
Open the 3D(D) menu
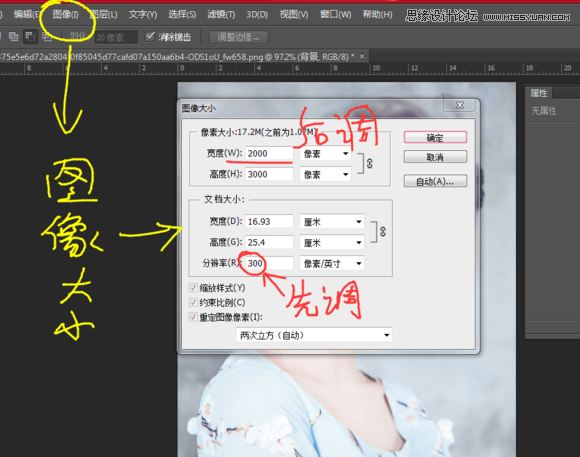click(257, 14)
